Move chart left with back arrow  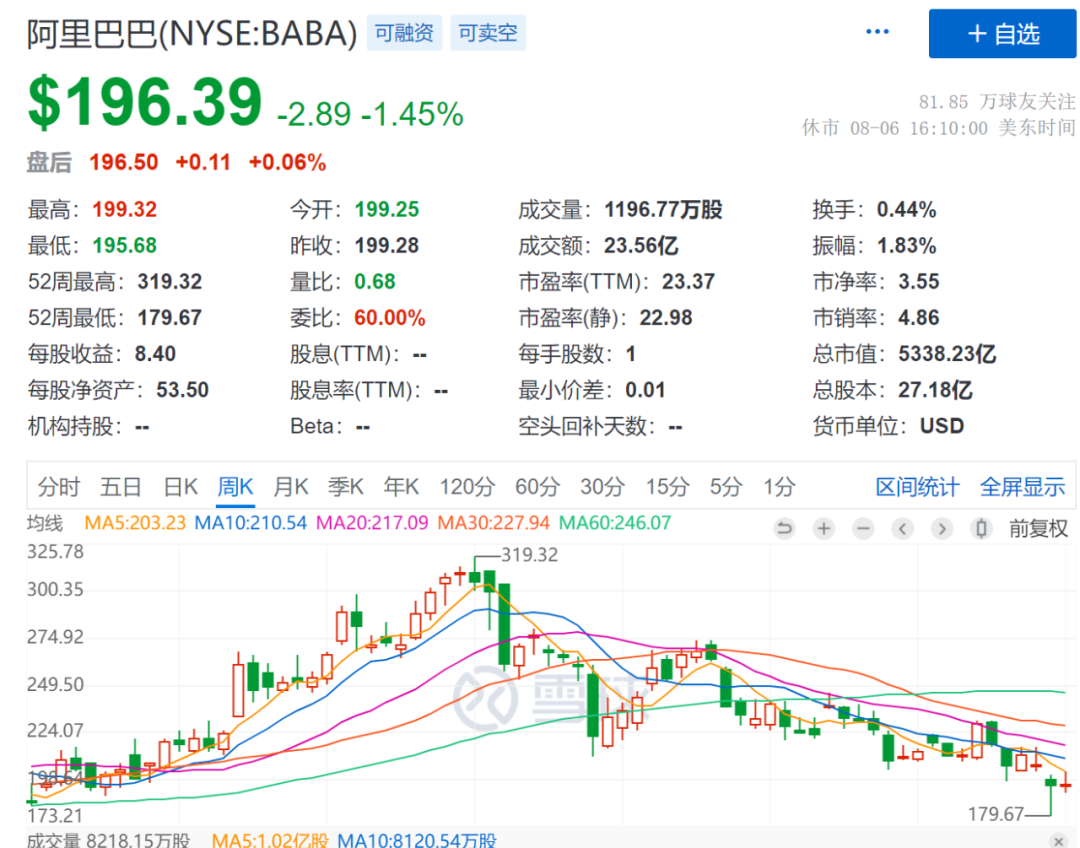[x=902, y=528]
